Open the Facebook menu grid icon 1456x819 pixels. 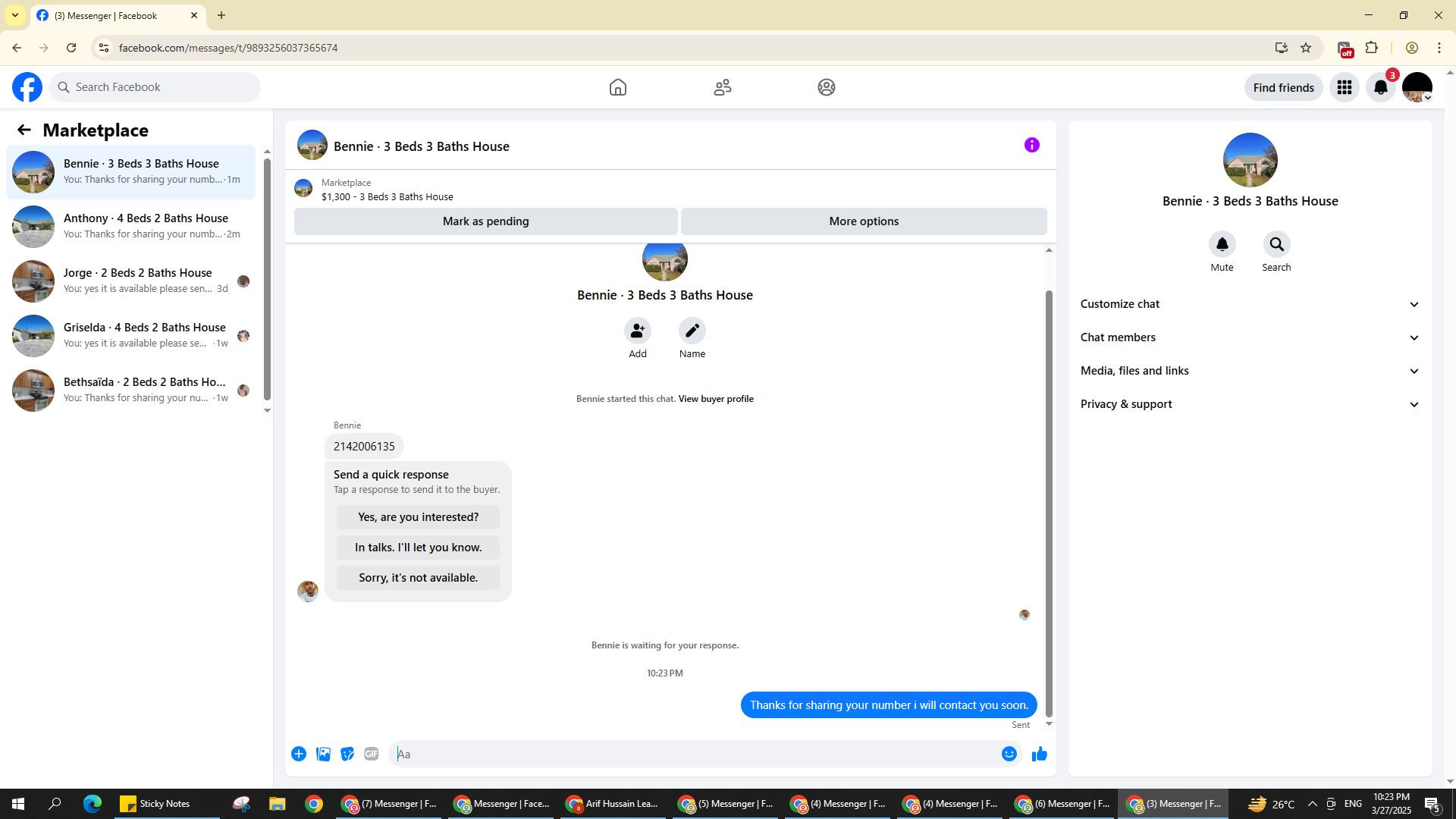click(x=1345, y=88)
